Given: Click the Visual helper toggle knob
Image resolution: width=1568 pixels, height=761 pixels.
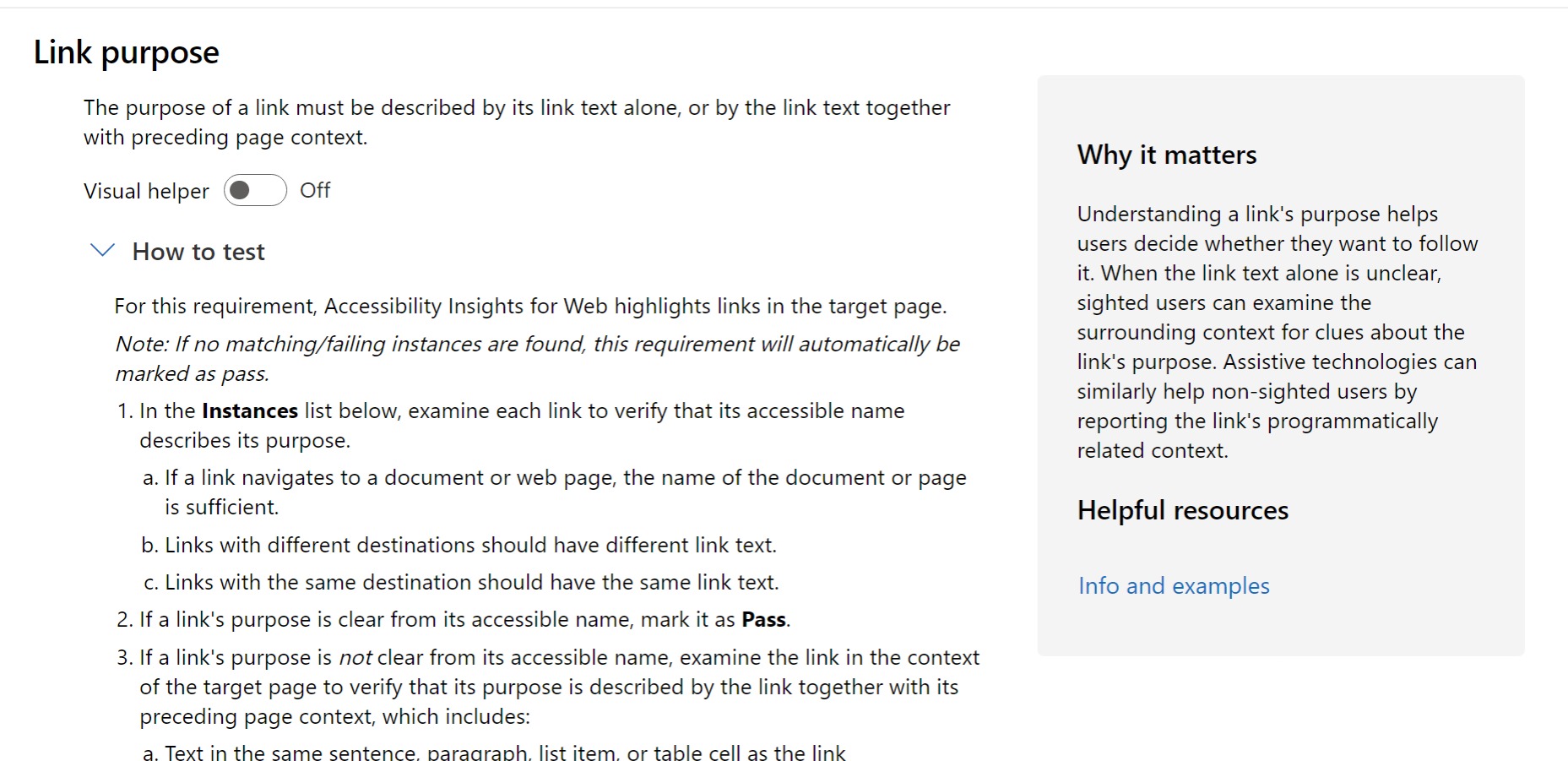Looking at the screenshot, I should [241, 190].
